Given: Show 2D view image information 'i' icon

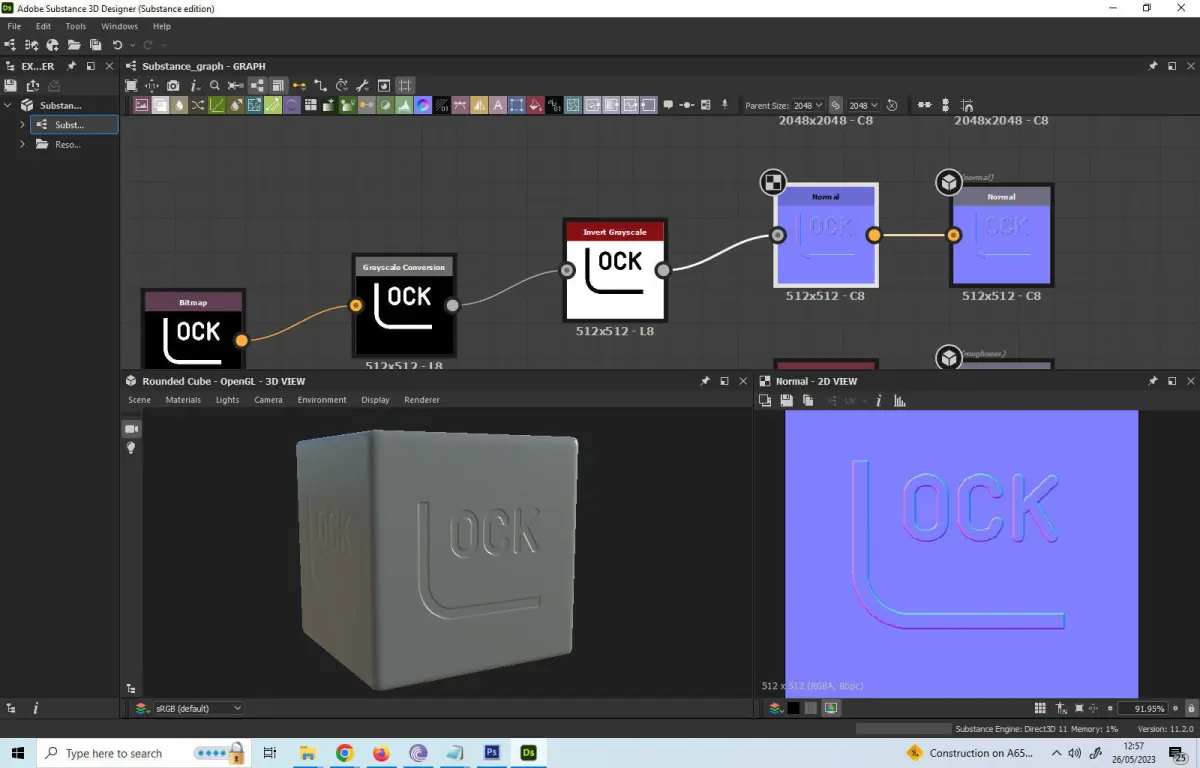Looking at the screenshot, I should coord(879,401).
